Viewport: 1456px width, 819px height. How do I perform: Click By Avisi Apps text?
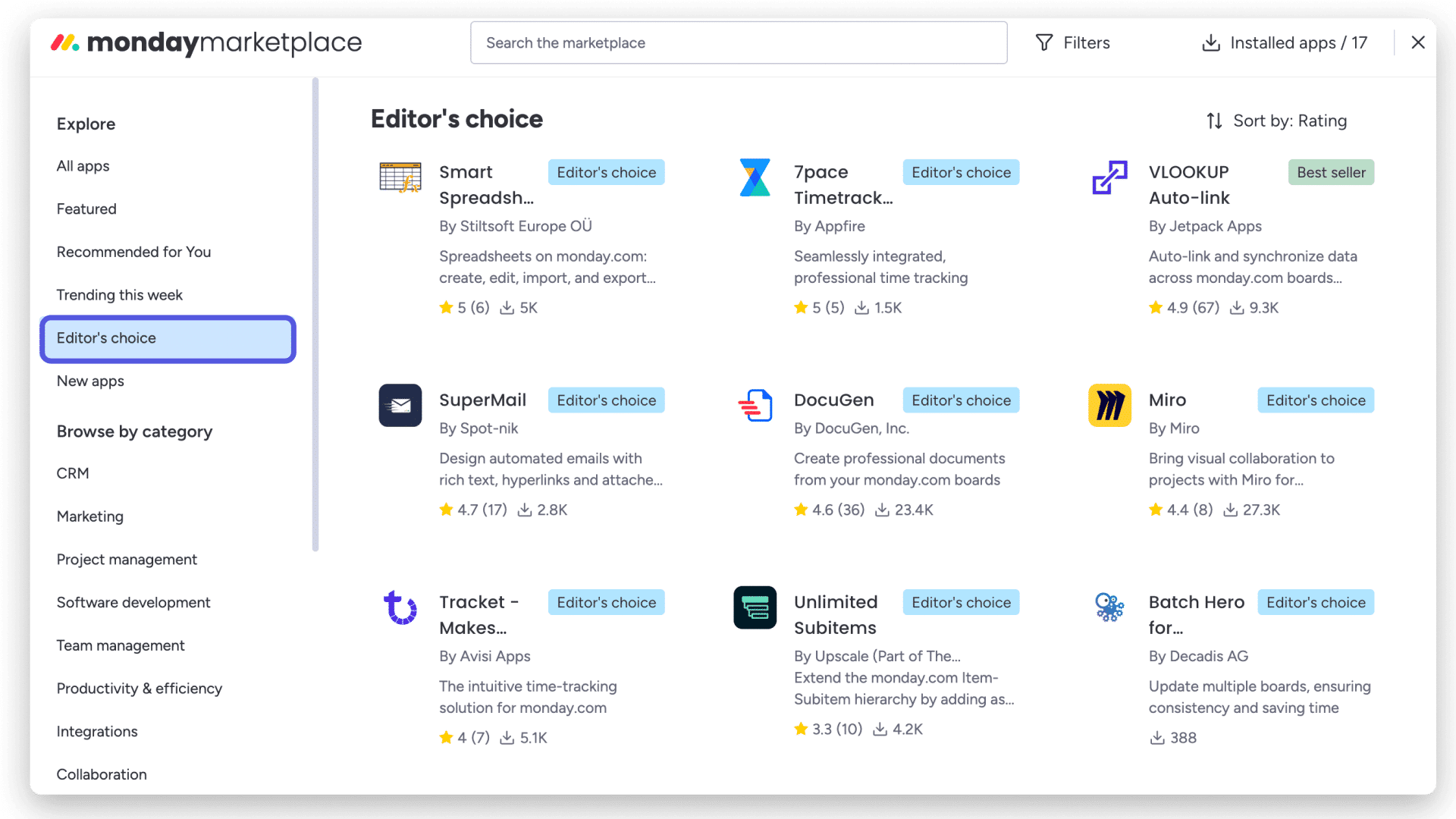485,656
